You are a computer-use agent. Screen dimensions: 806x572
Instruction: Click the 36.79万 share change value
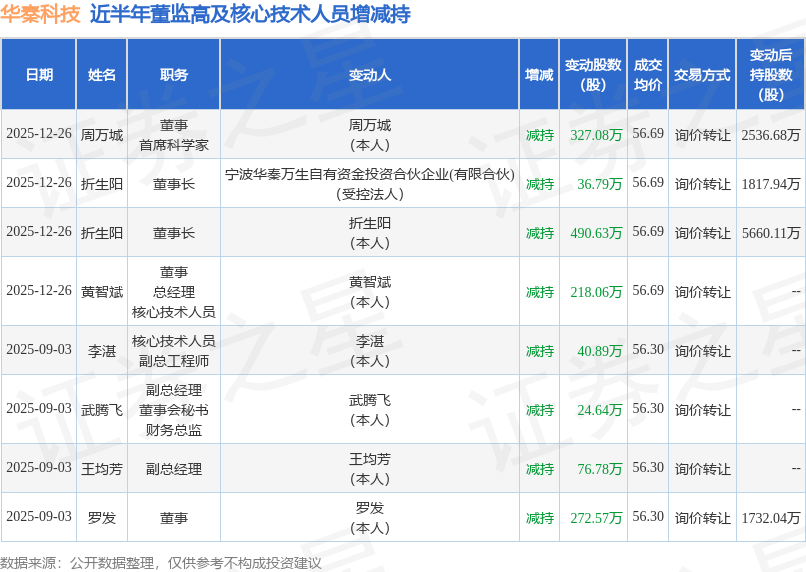[599, 184]
